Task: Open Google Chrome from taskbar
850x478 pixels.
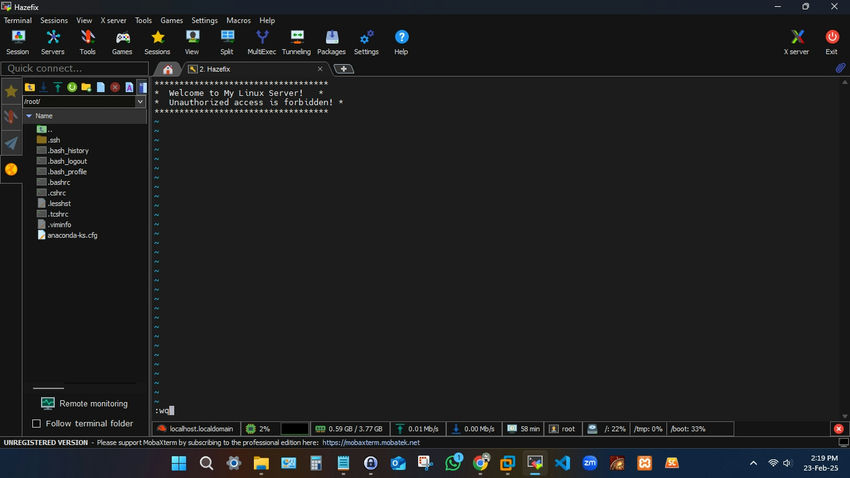Action: click(x=480, y=463)
